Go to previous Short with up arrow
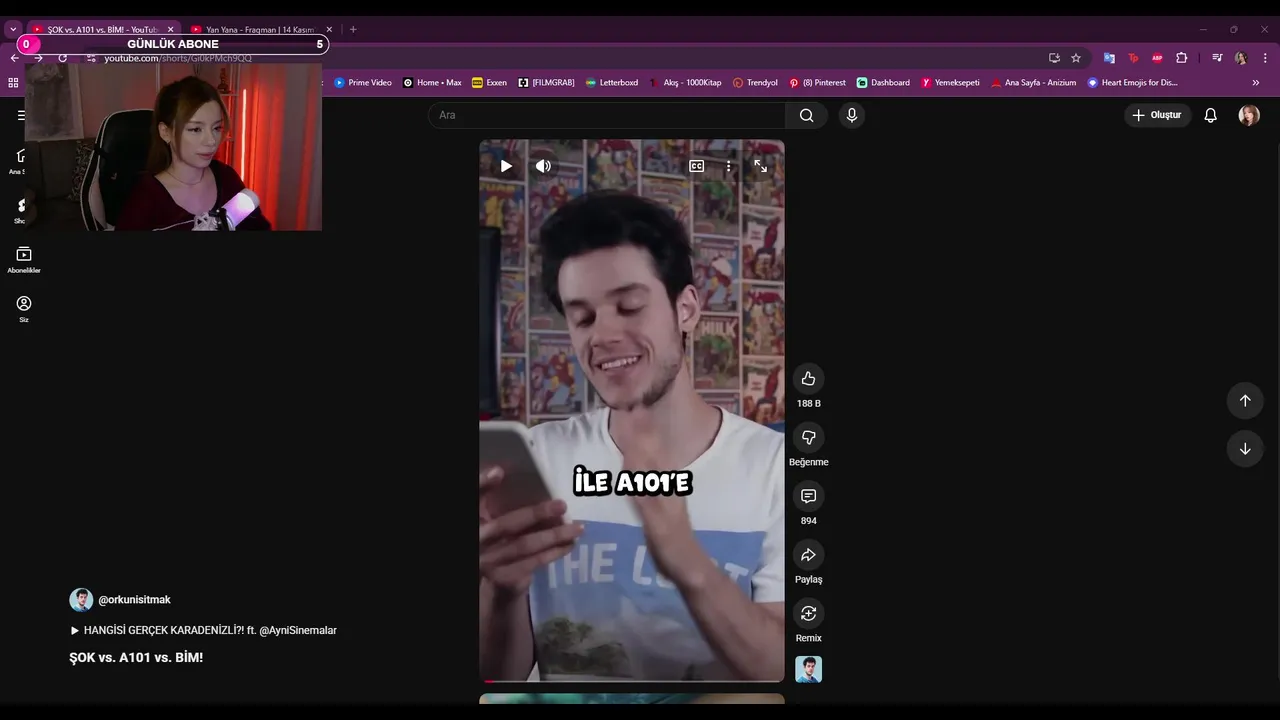 coord(1245,400)
